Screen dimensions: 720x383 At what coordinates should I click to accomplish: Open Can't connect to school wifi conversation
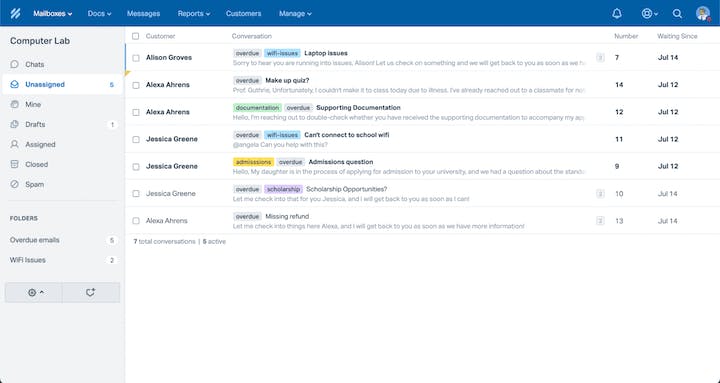[x=347, y=135]
